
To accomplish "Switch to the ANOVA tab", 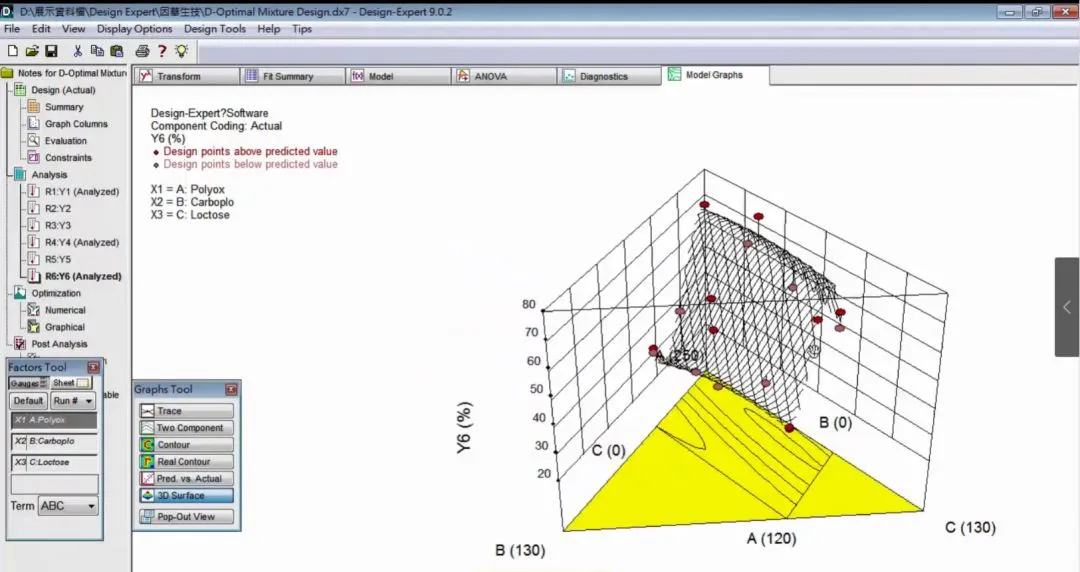I will coord(505,76).
